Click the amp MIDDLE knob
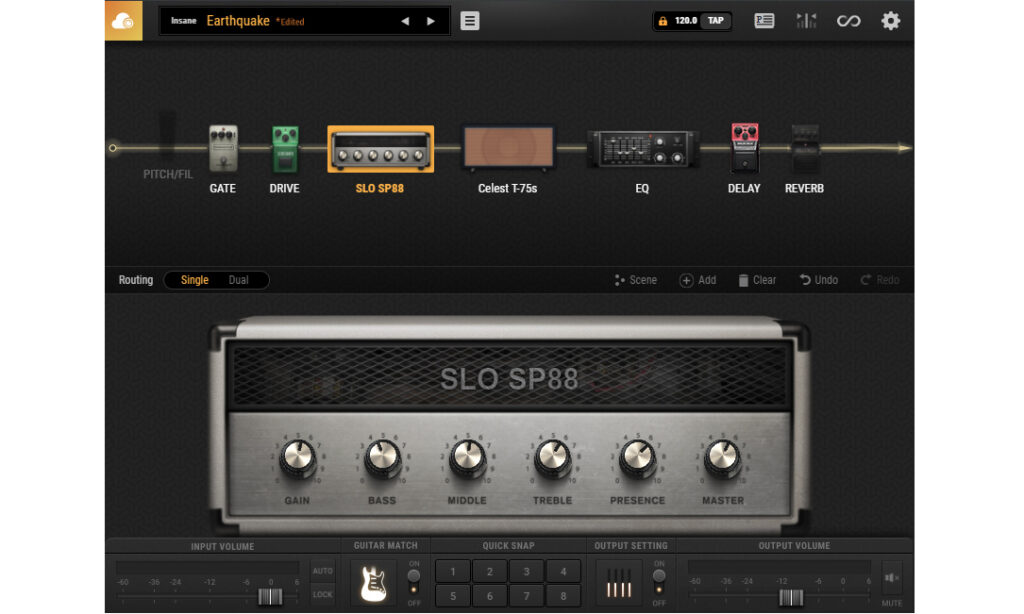Screen dimensions: 1024x614 click(x=468, y=459)
